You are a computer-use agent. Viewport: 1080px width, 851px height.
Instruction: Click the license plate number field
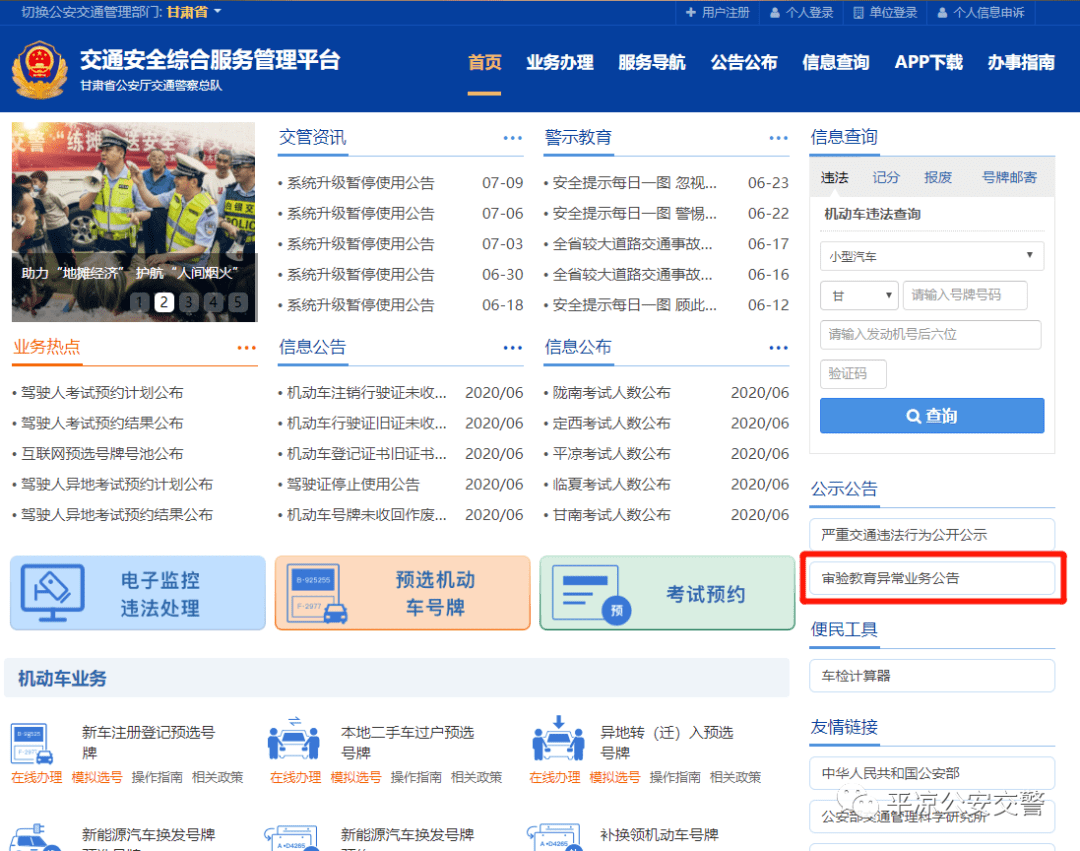pos(965,295)
